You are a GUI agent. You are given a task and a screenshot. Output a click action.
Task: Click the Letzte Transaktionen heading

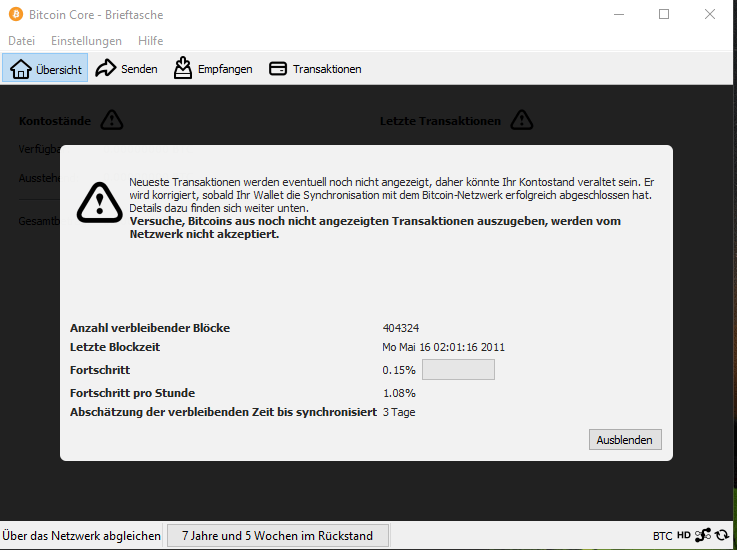(440, 121)
